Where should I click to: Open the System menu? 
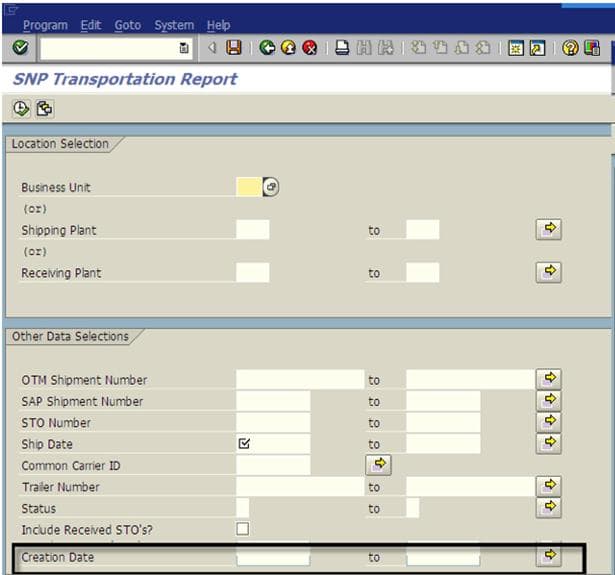(x=174, y=25)
